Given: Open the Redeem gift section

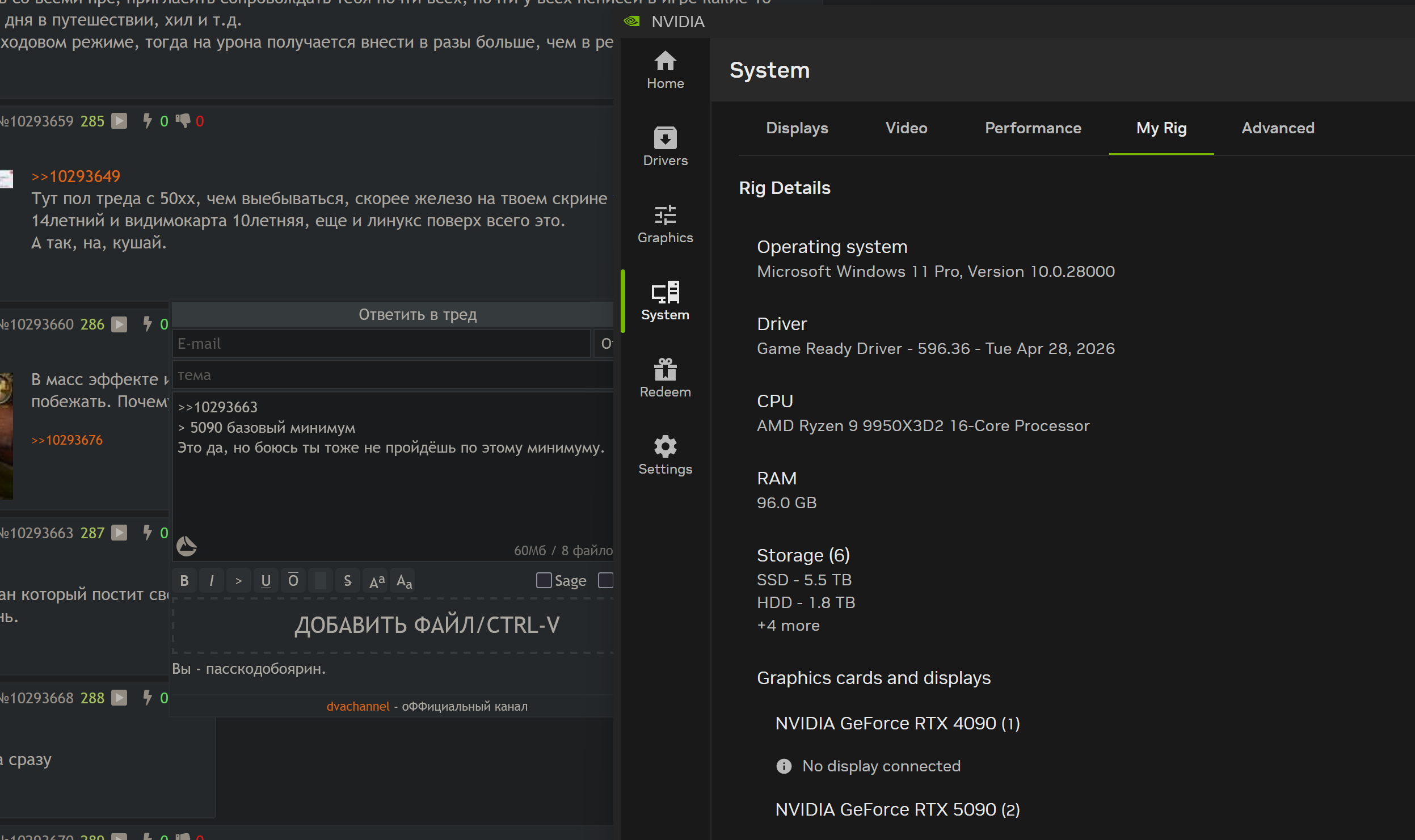Looking at the screenshot, I should [x=665, y=378].
